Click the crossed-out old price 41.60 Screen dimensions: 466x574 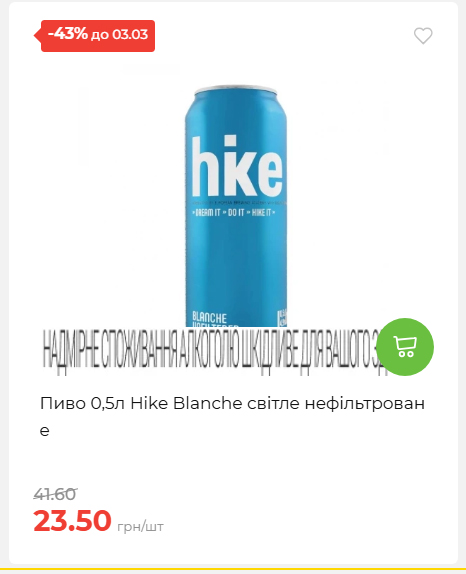[55, 494]
